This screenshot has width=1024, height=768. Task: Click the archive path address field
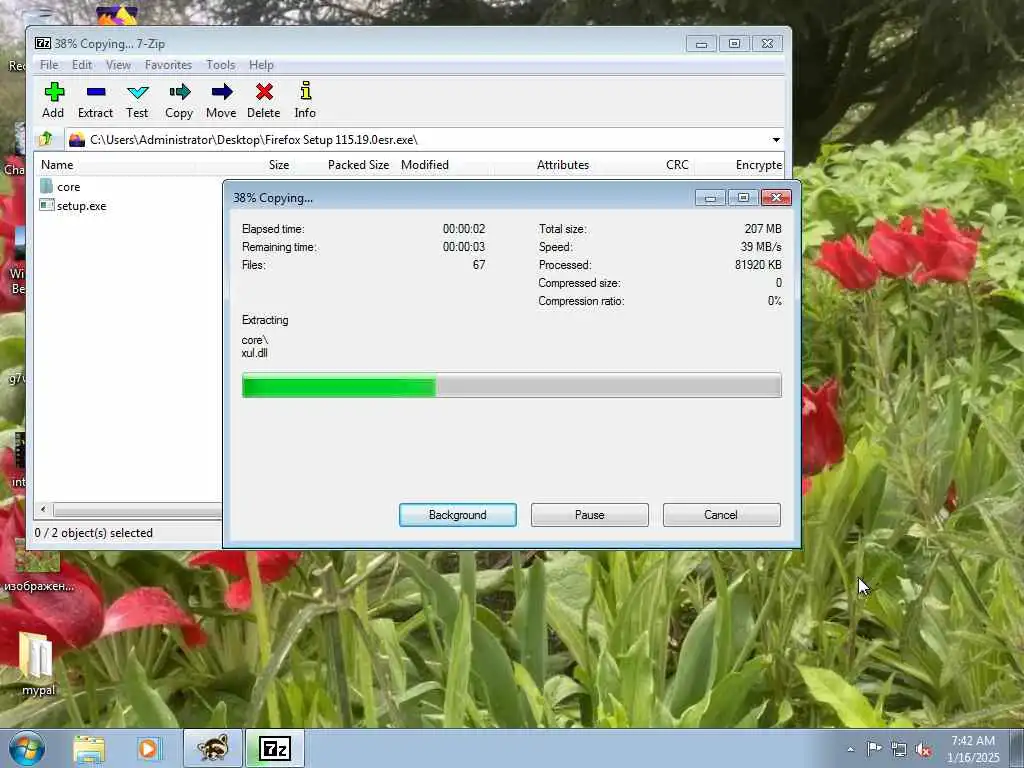pos(418,140)
